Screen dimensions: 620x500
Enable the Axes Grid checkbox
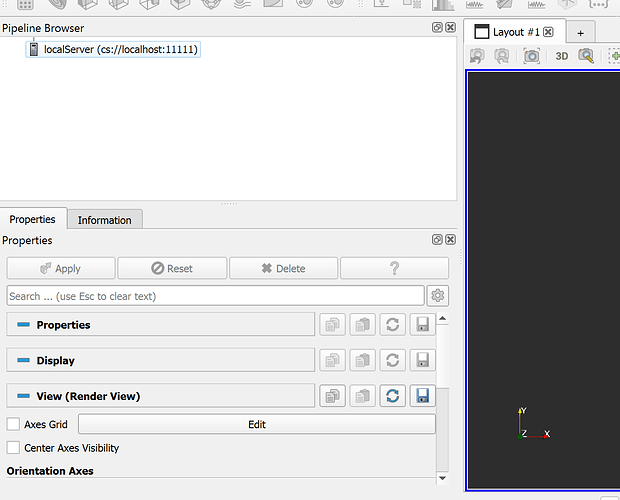13,424
